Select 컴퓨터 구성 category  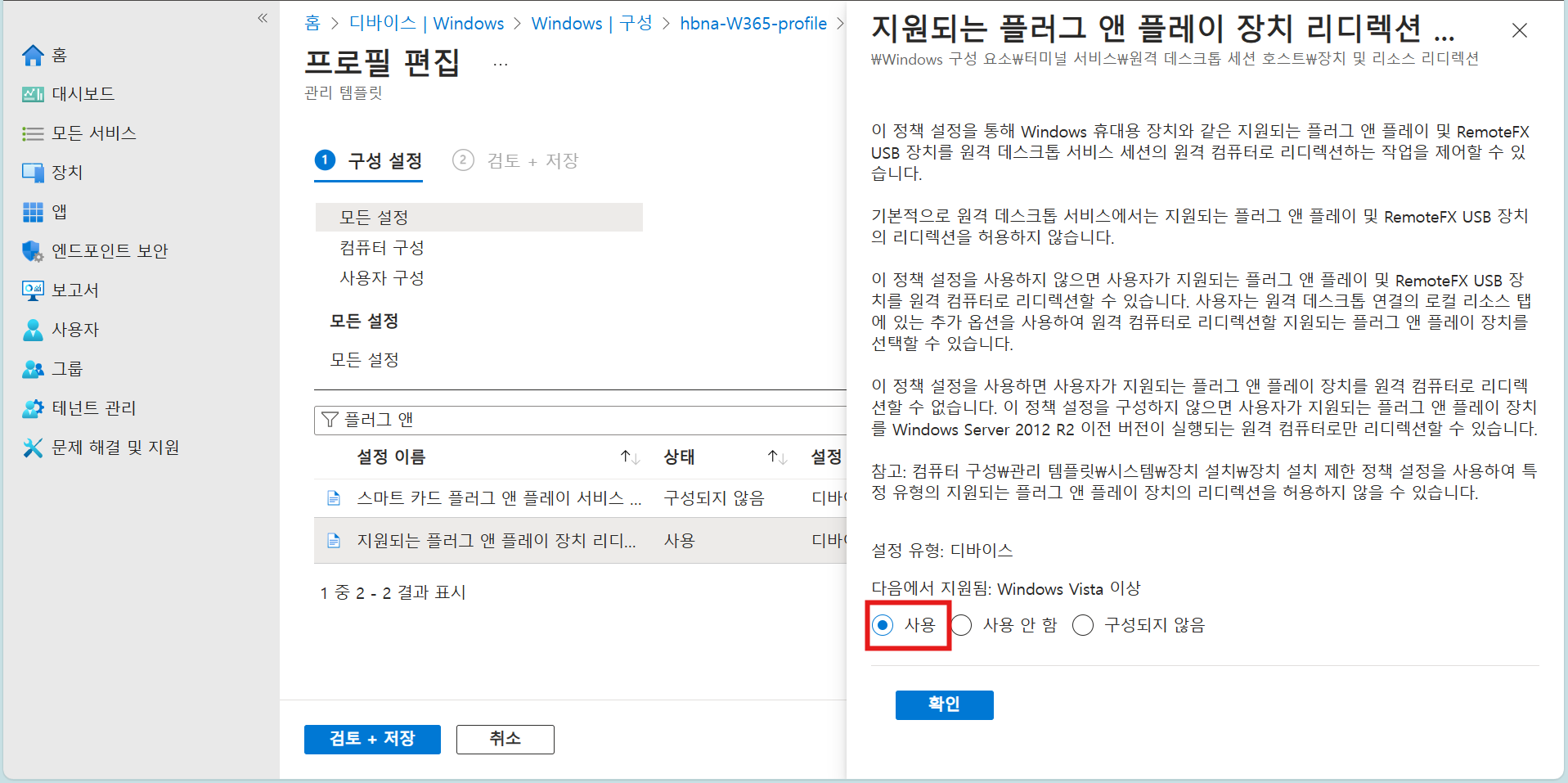(x=382, y=247)
